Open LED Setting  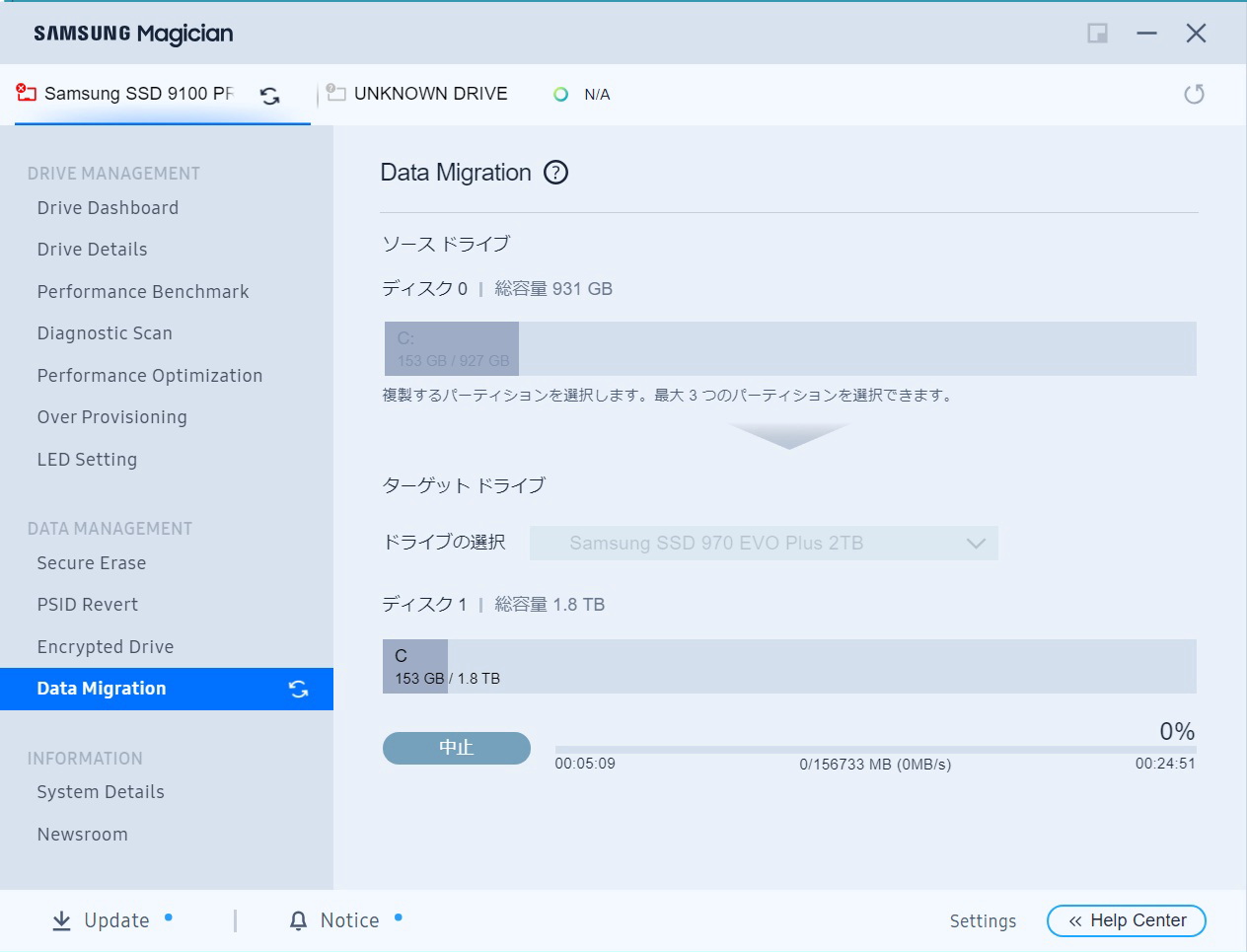[x=87, y=460]
